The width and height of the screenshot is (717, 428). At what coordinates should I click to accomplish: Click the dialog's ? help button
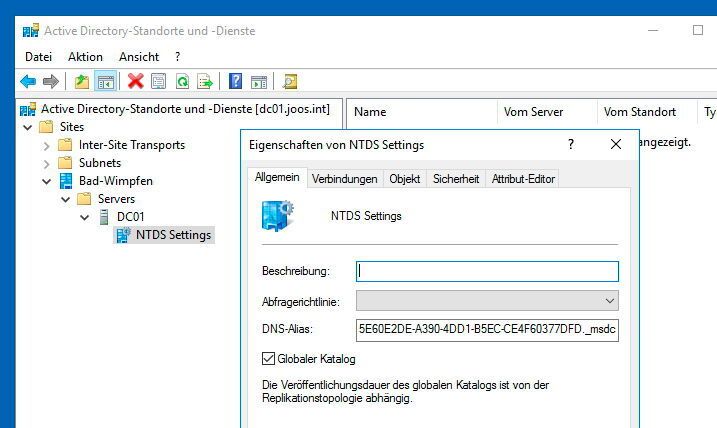[x=571, y=144]
